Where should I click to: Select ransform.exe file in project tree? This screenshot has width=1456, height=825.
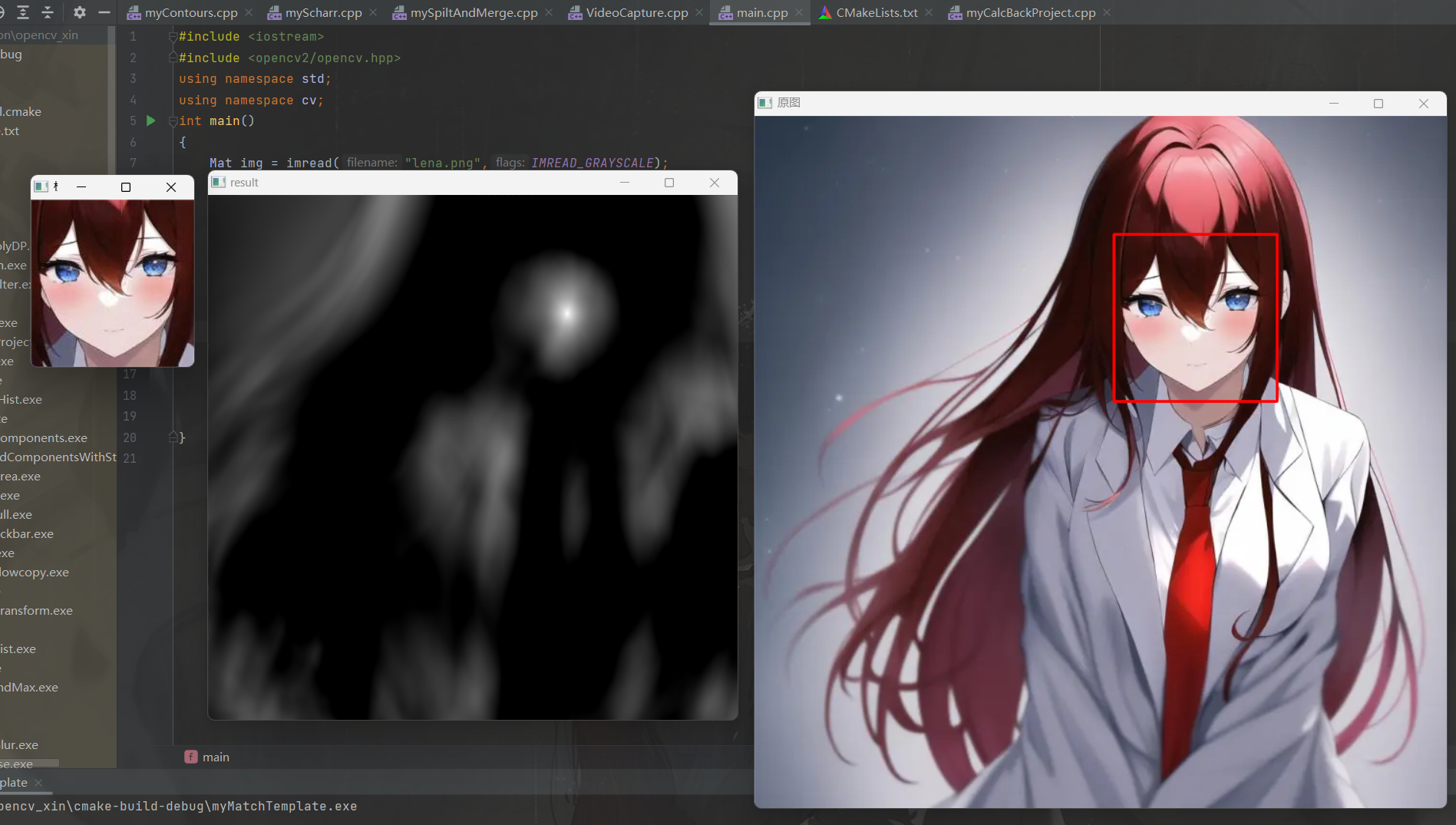pos(36,611)
